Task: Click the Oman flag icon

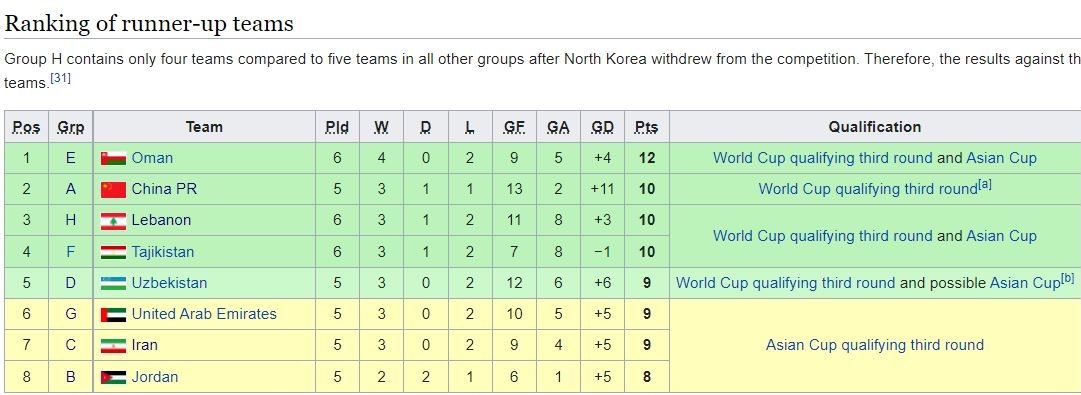Action: point(113,158)
